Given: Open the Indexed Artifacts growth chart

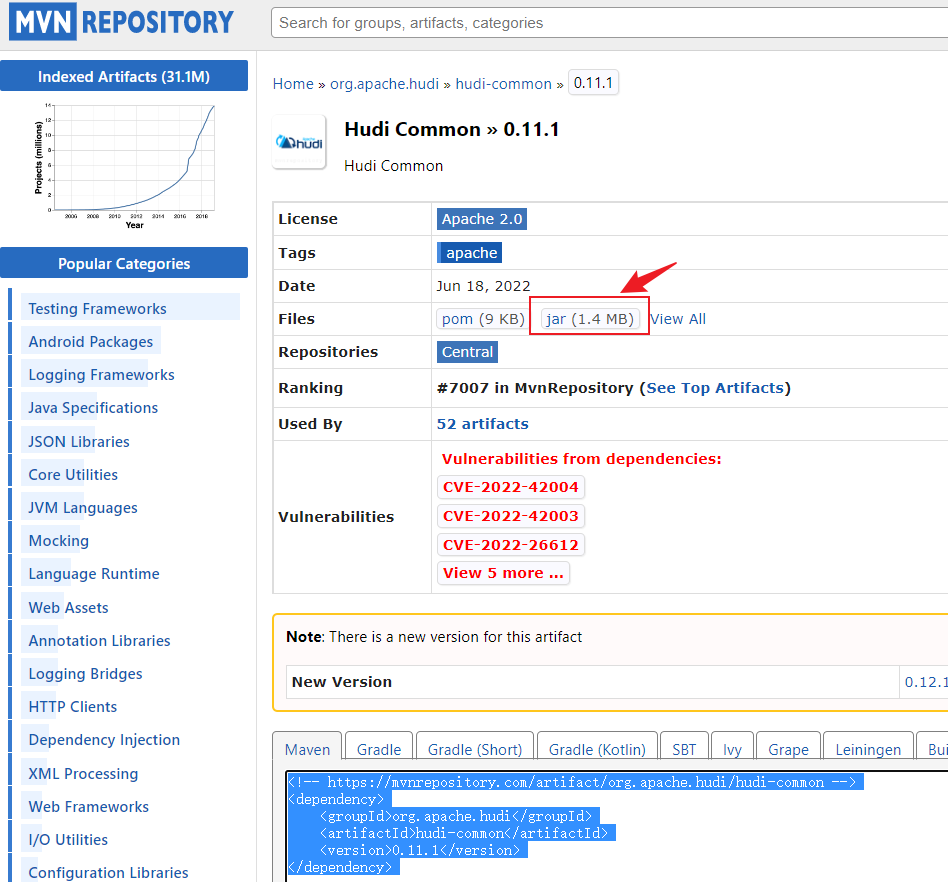Looking at the screenshot, I should point(124,167).
